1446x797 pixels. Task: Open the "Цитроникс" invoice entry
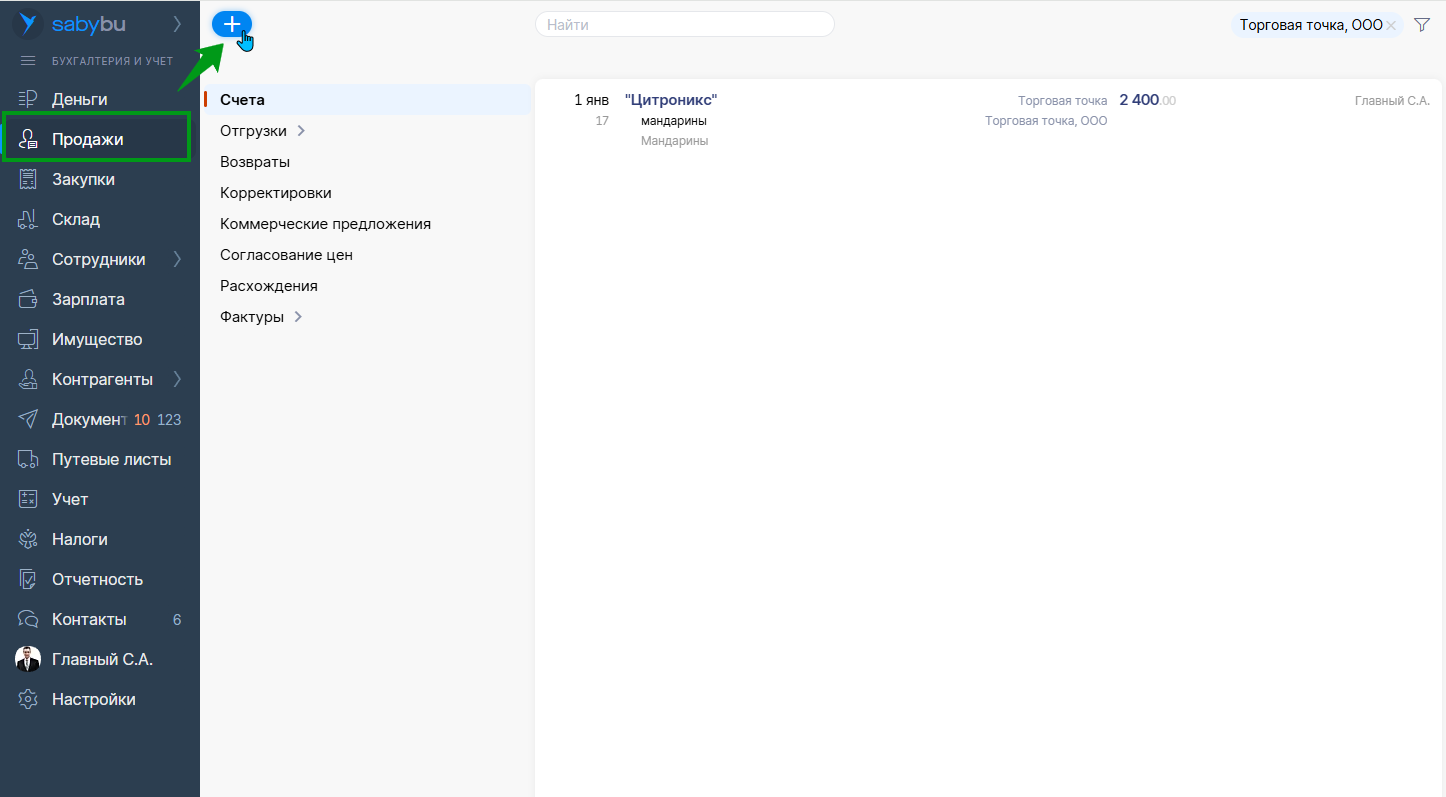point(671,100)
